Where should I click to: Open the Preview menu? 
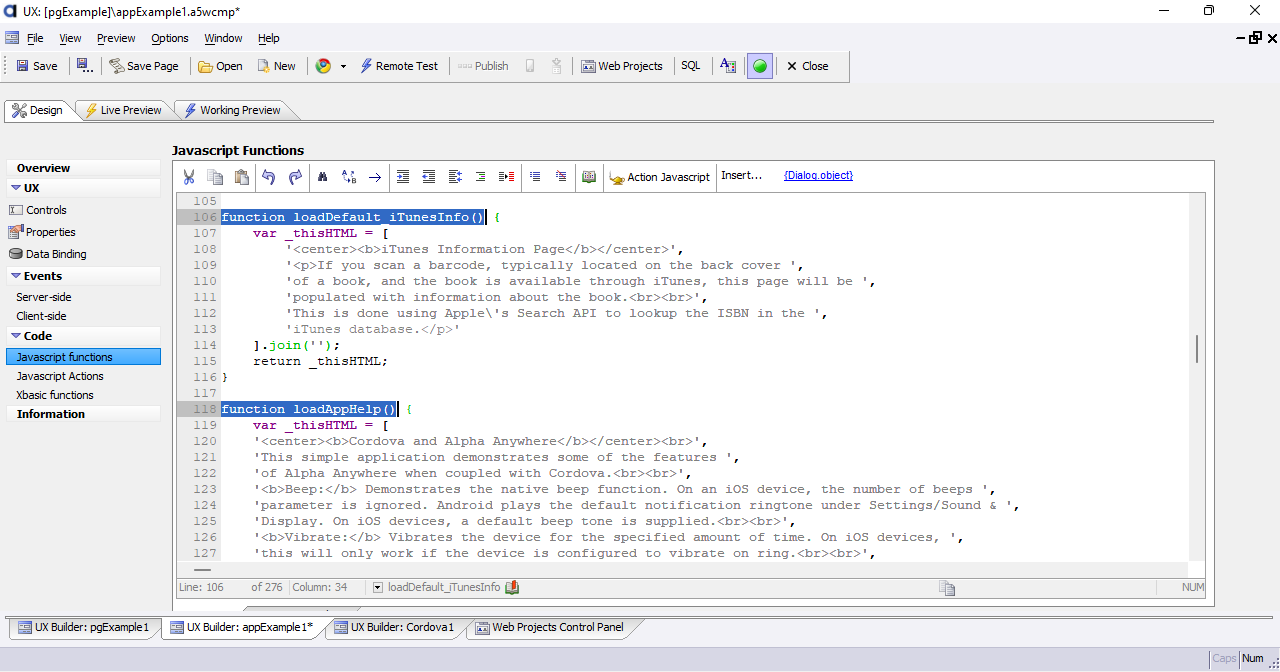click(116, 38)
